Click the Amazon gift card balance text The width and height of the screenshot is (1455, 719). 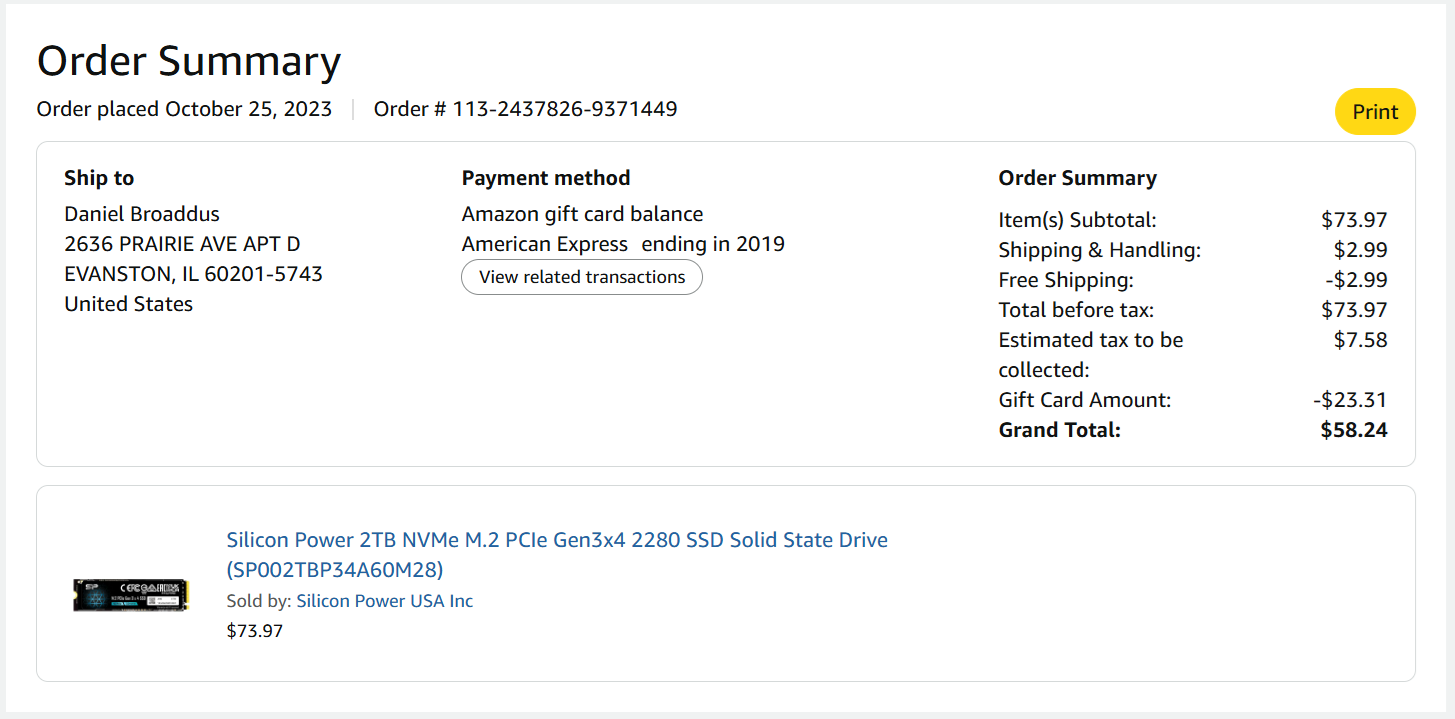[582, 214]
